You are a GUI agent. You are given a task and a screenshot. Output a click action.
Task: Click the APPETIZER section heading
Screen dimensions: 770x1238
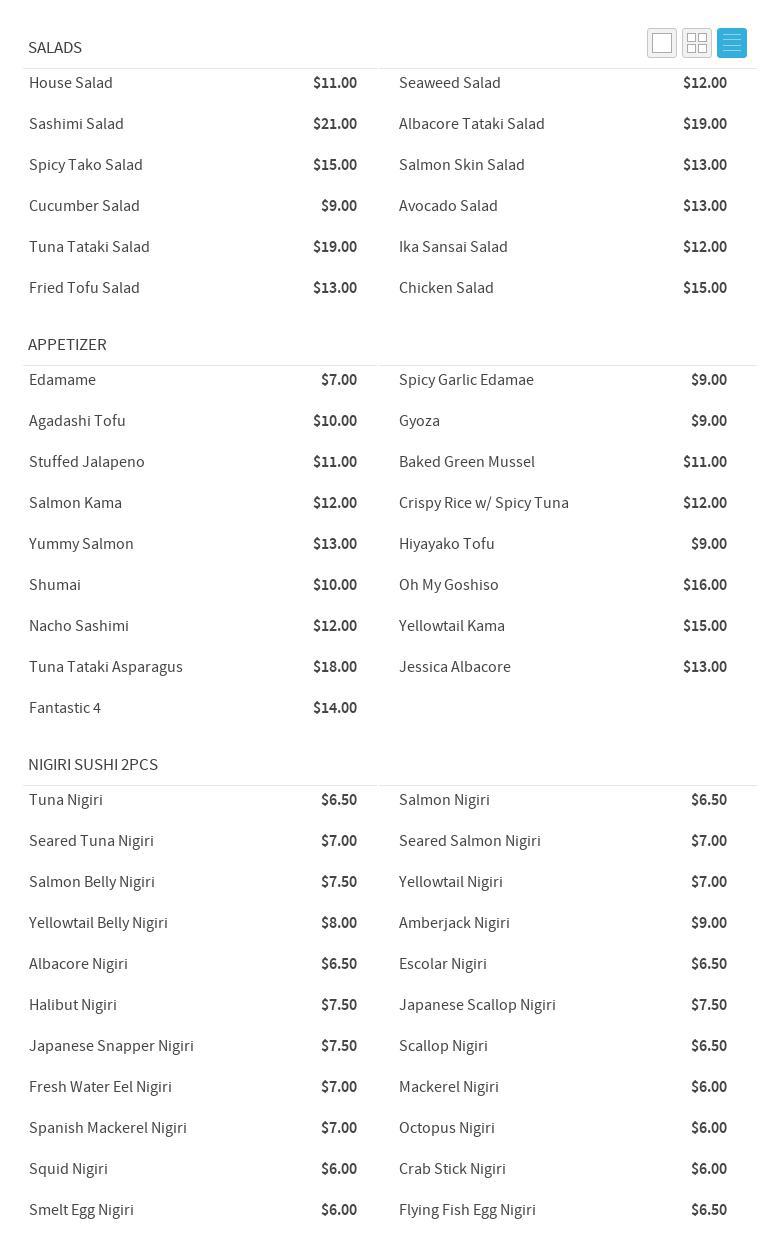pos(67,345)
